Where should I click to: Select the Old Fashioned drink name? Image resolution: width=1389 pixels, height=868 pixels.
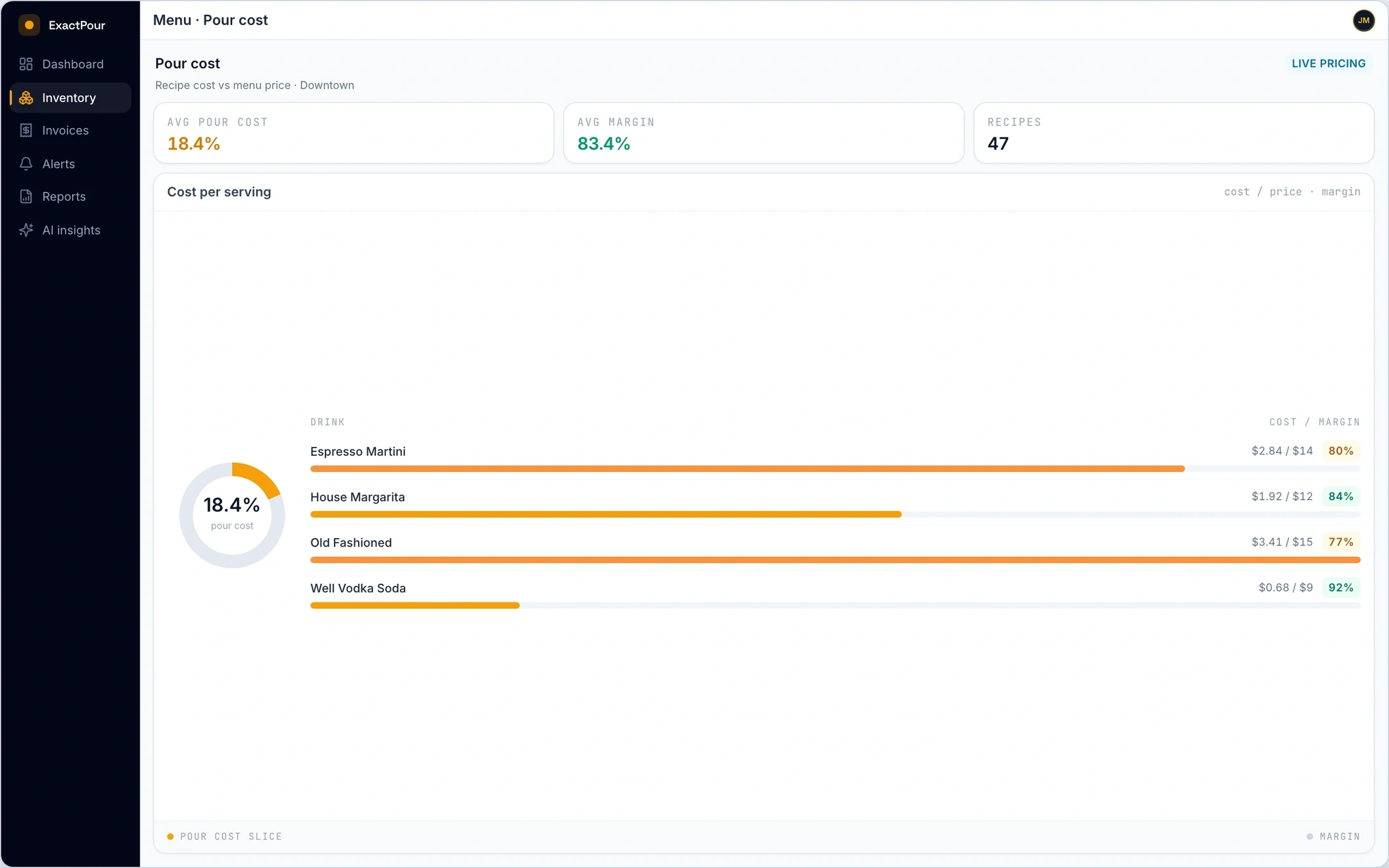coord(351,543)
